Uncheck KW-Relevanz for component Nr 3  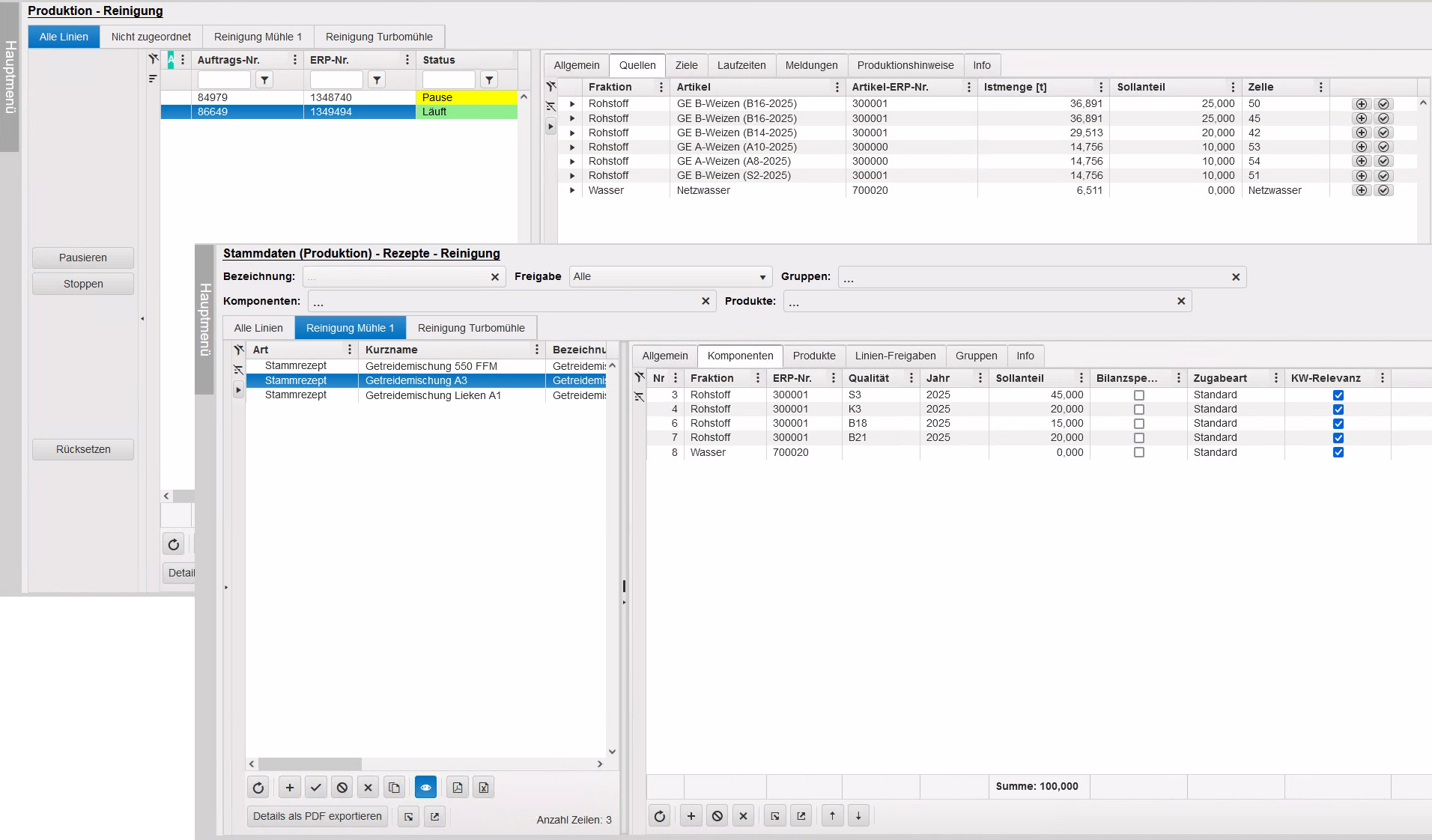(x=1338, y=395)
